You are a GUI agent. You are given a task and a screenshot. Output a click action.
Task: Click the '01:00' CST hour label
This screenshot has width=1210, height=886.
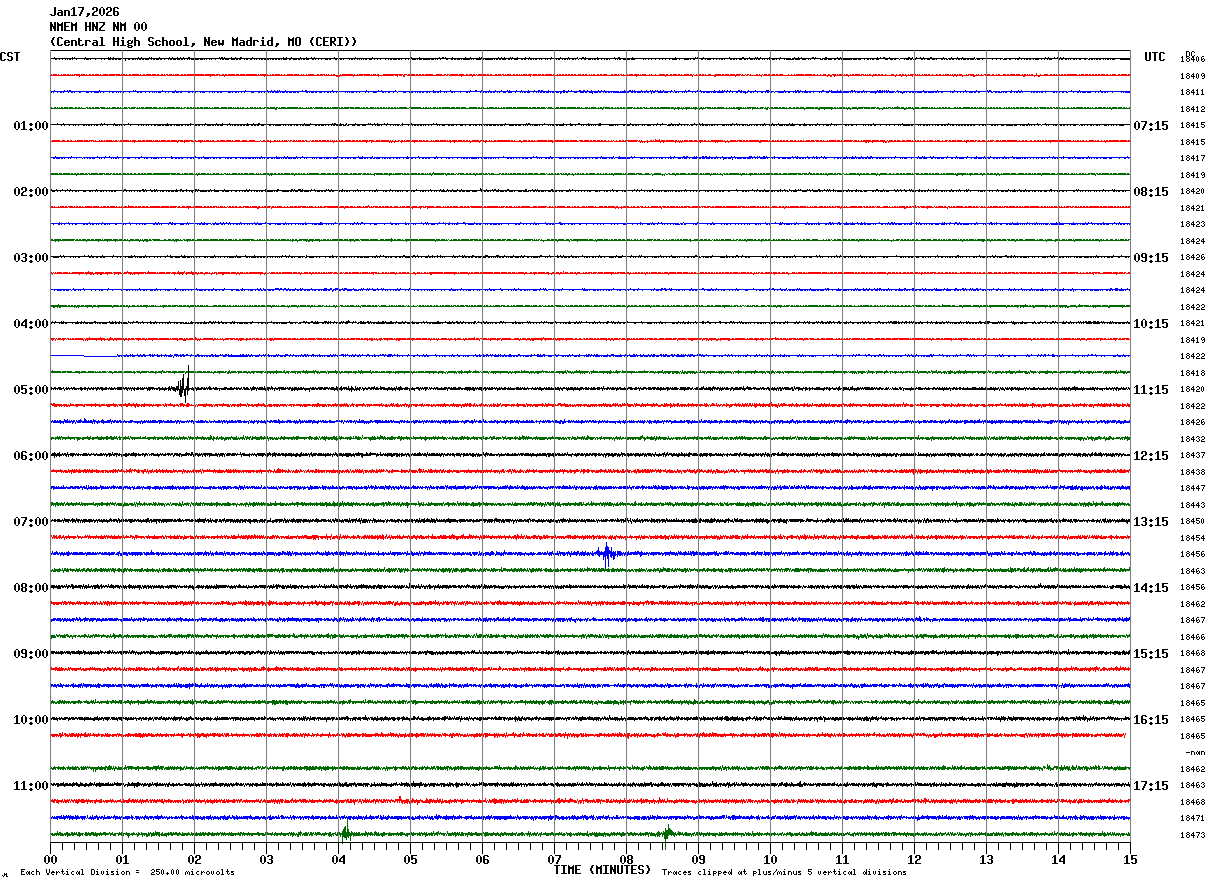click(31, 126)
